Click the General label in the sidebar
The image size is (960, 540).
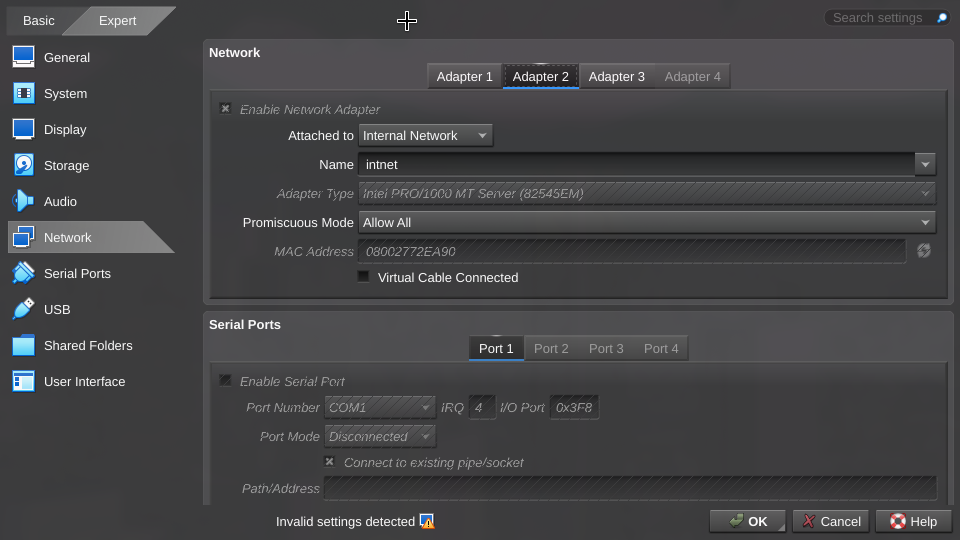67,58
